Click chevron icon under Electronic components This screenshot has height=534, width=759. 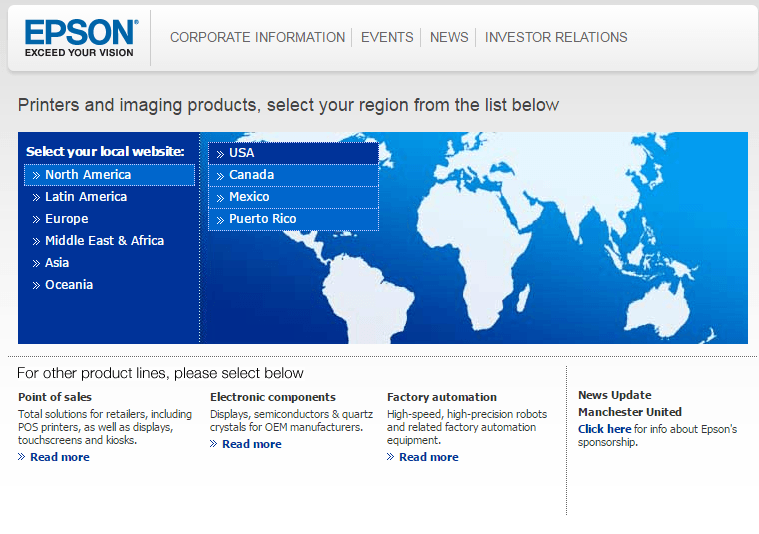[213, 443]
